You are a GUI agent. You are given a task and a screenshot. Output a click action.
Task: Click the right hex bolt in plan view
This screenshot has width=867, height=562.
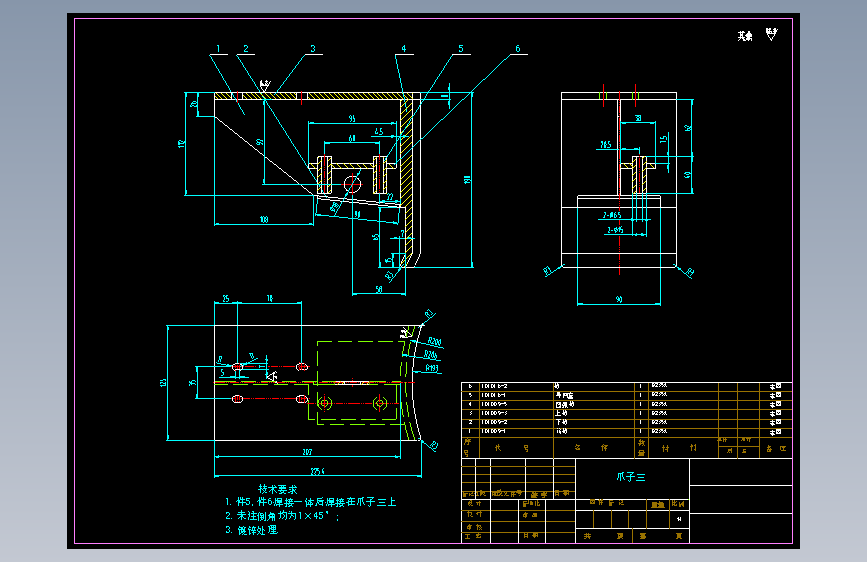379,403
